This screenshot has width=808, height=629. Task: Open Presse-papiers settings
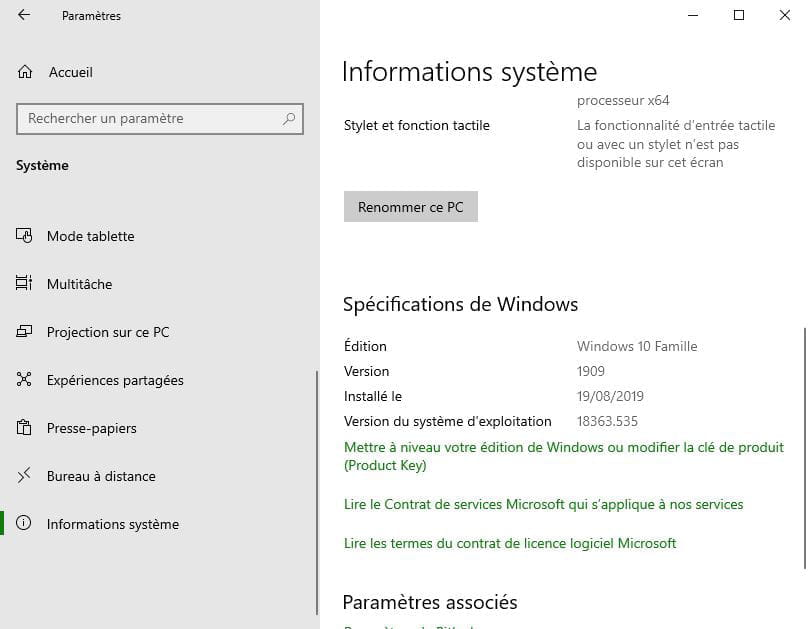coord(92,428)
